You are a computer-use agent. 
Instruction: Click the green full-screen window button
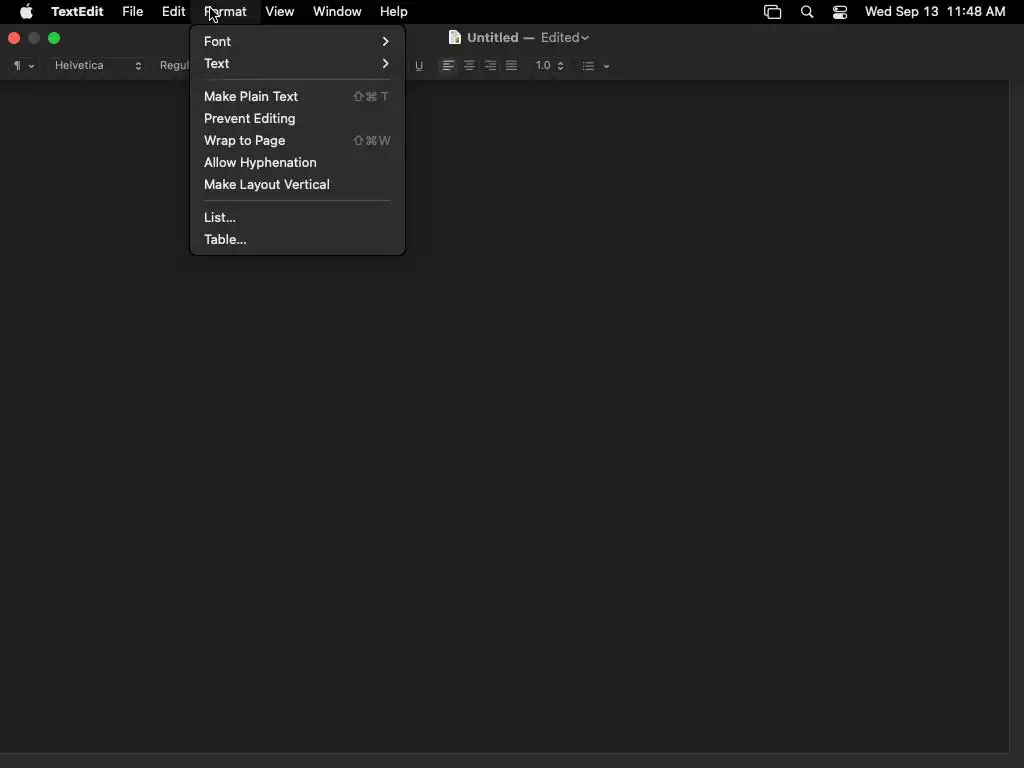[54, 39]
